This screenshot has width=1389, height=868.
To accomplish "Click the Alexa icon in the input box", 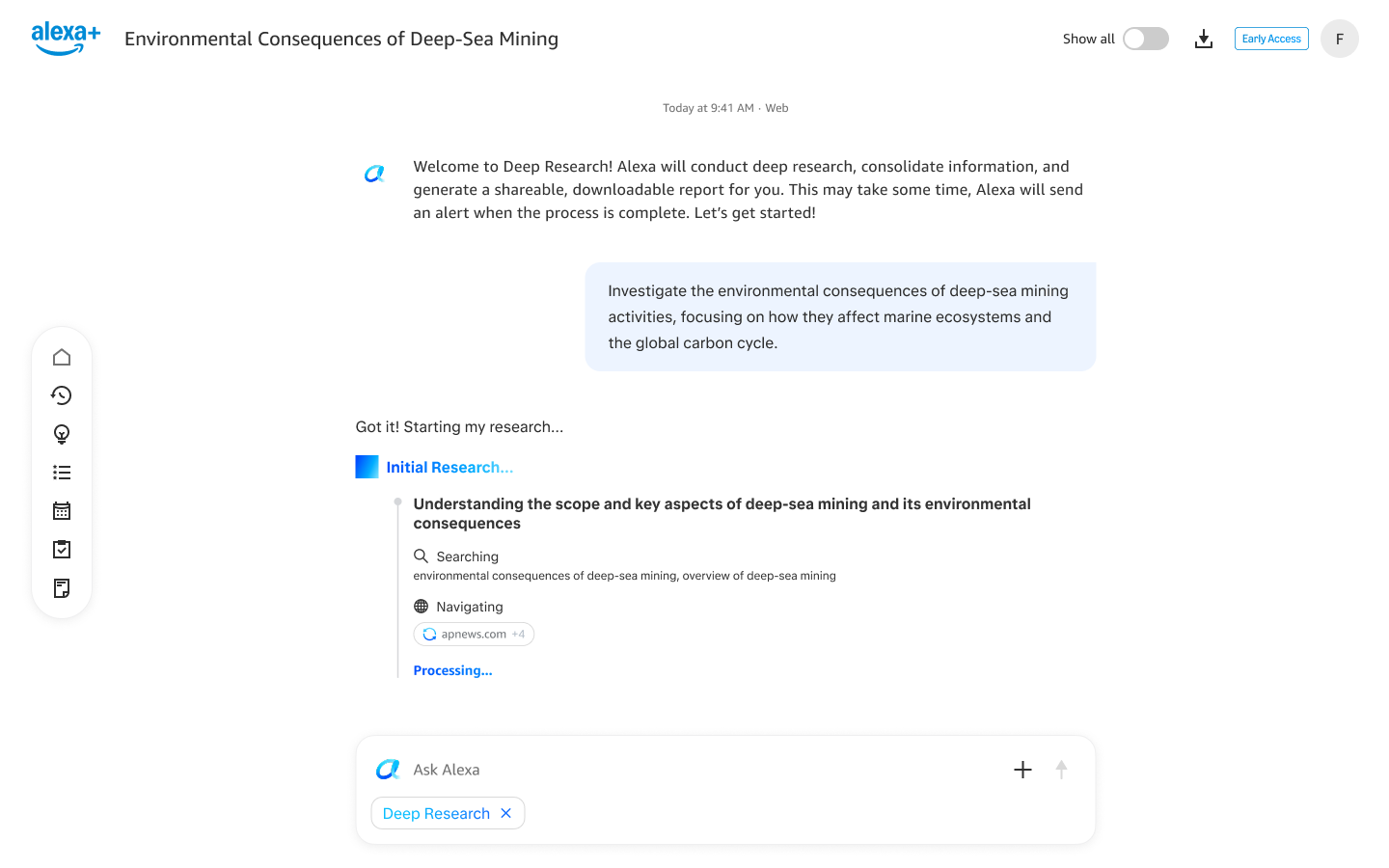I will click(x=388, y=770).
